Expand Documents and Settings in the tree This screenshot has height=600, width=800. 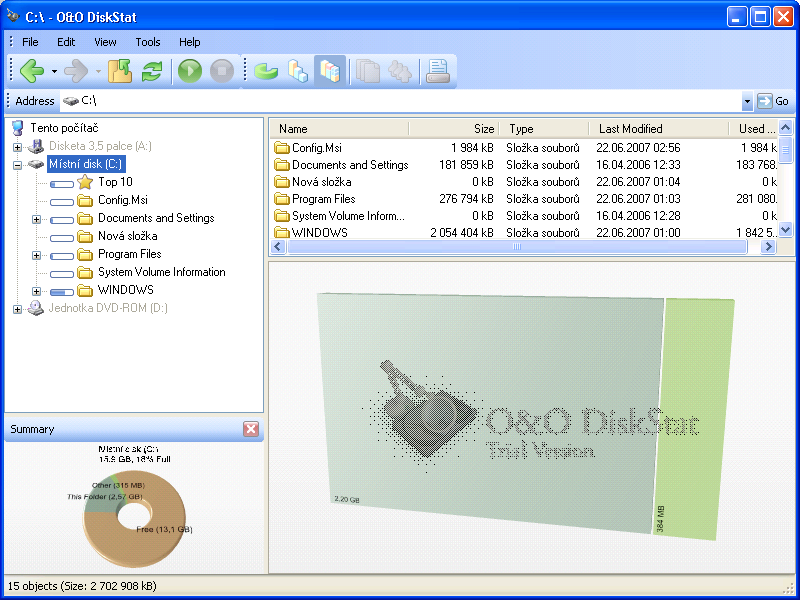pos(36,219)
